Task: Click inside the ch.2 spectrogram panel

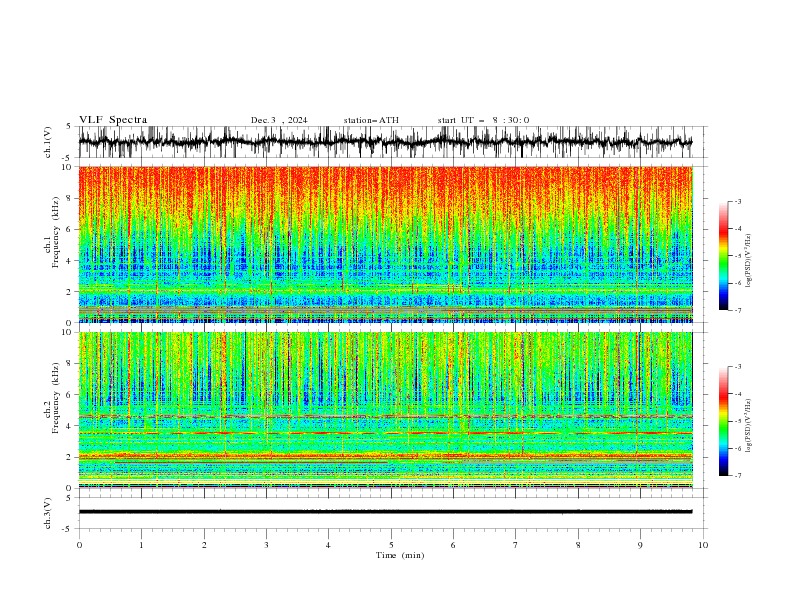Action: [385, 410]
